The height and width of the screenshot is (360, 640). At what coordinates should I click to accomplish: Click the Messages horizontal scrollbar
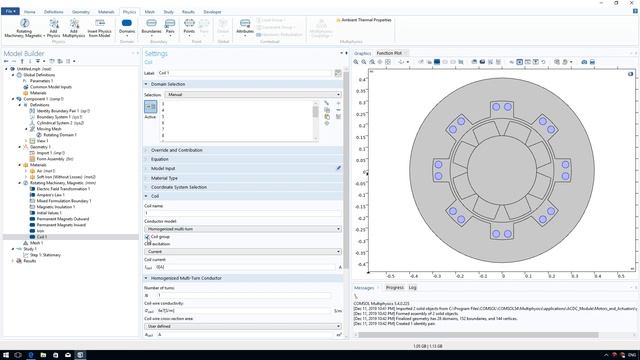(x=478, y=335)
